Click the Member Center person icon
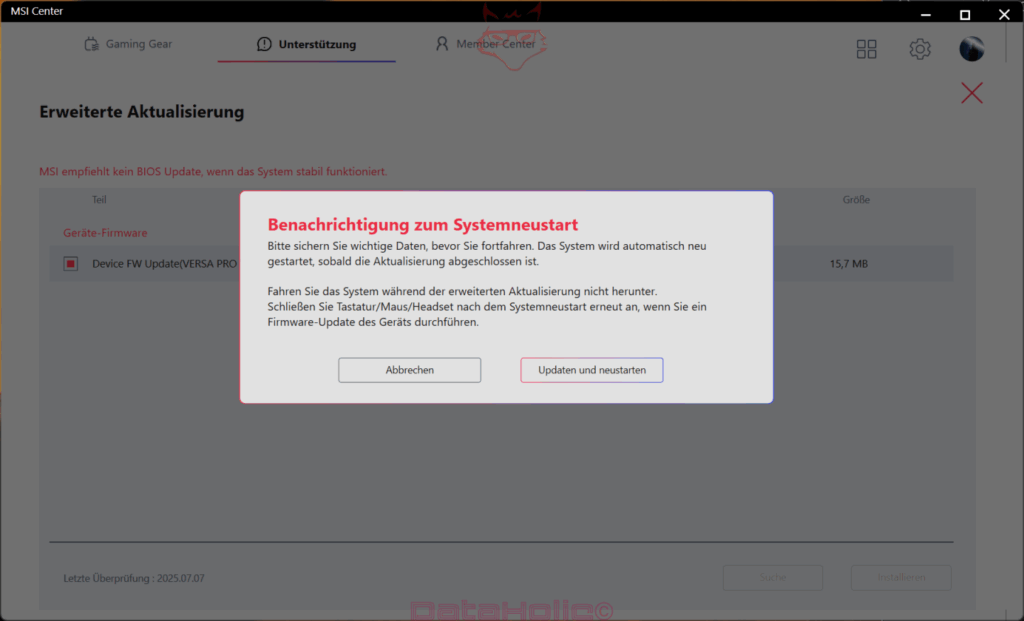1024x621 pixels. tap(442, 44)
